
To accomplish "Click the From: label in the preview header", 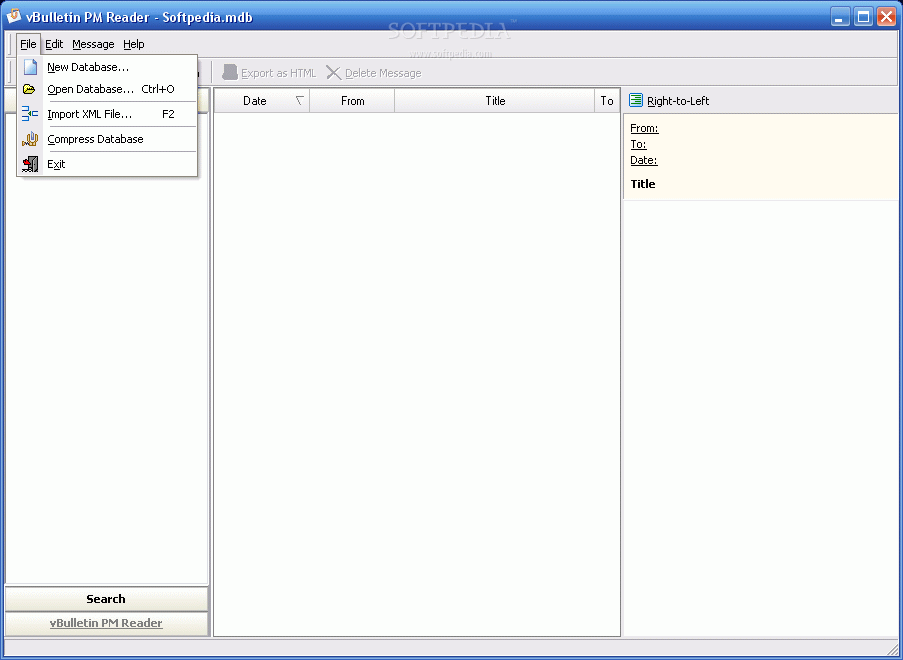I will tap(644, 128).
